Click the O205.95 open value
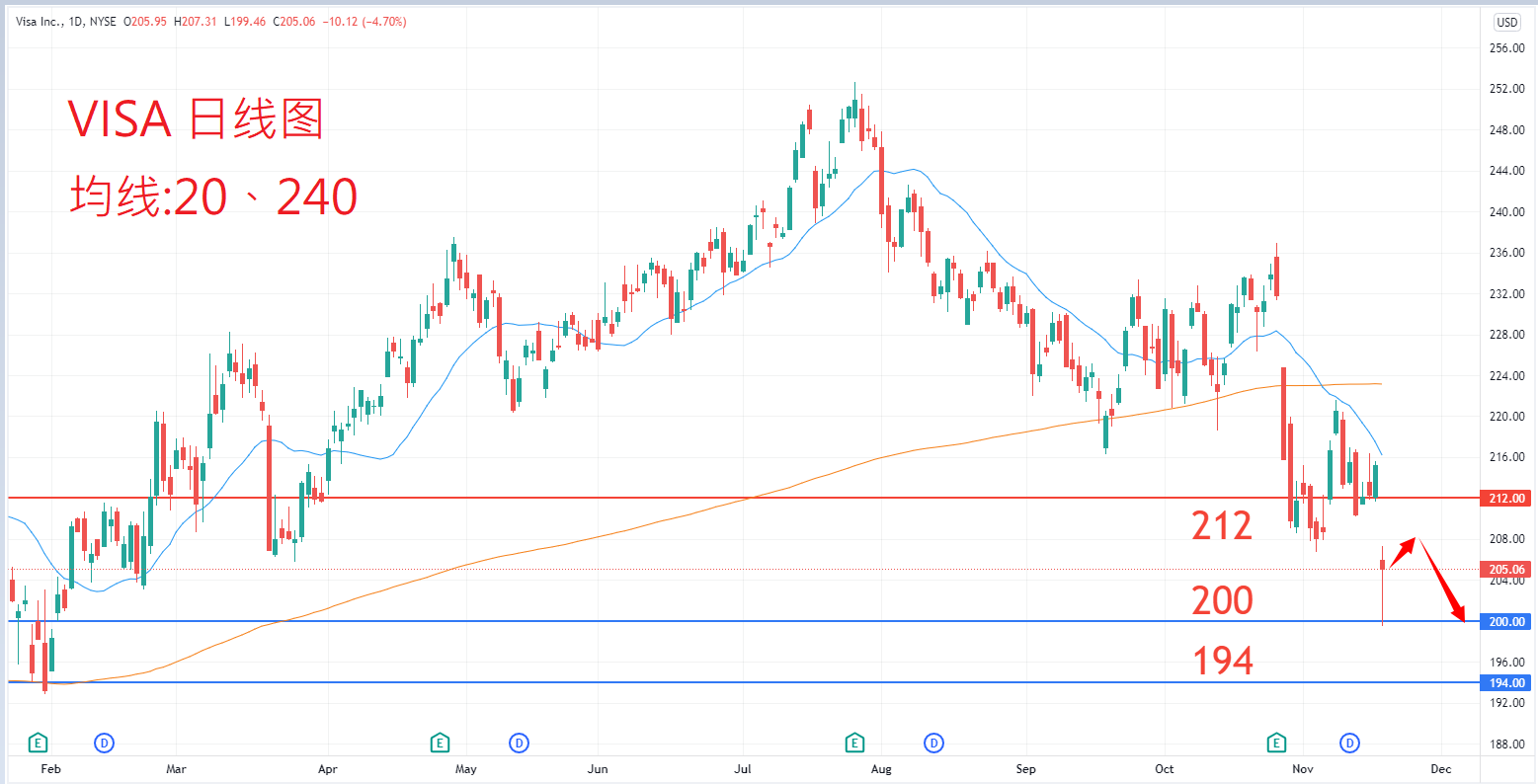 (x=146, y=22)
